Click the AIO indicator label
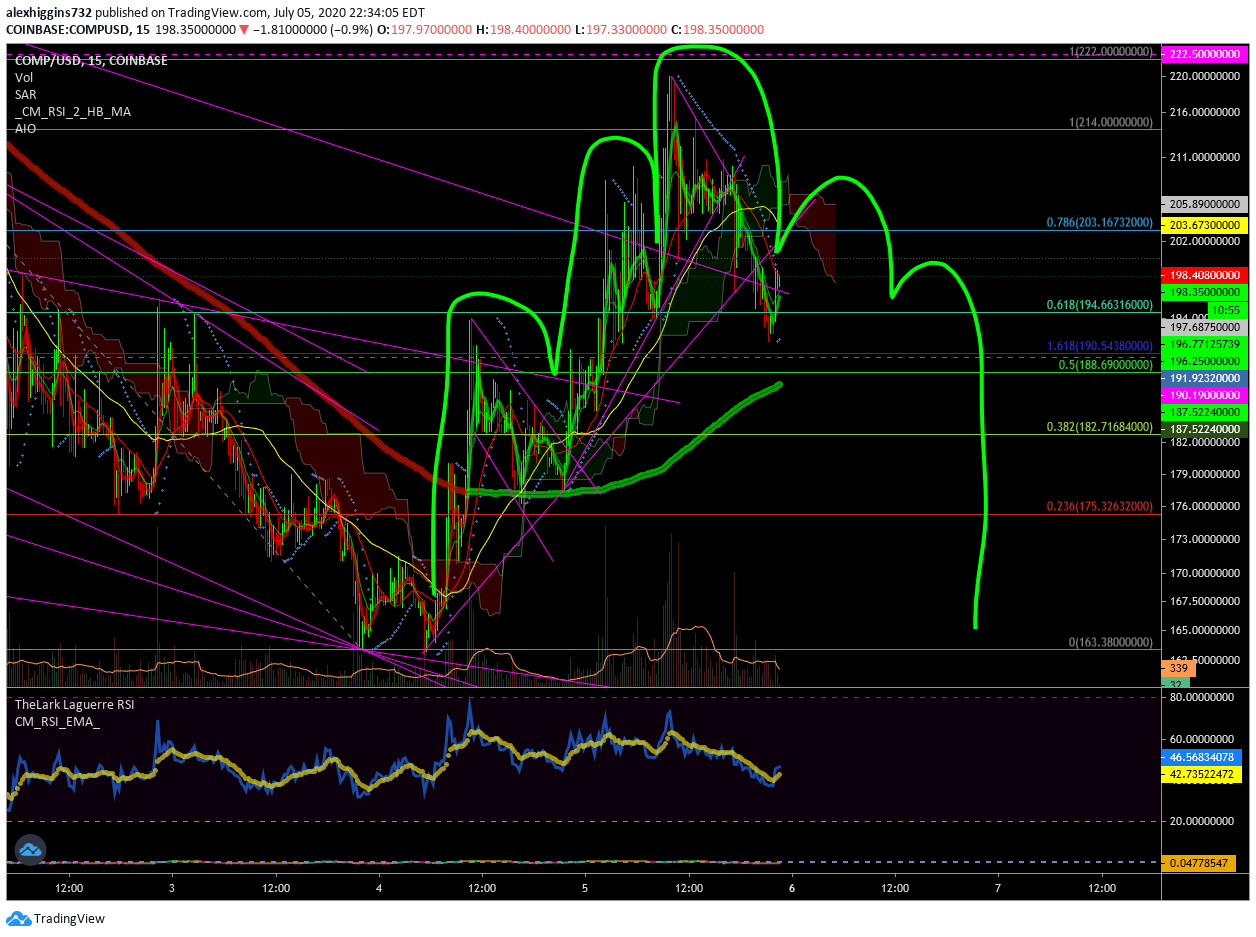 click(25, 128)
